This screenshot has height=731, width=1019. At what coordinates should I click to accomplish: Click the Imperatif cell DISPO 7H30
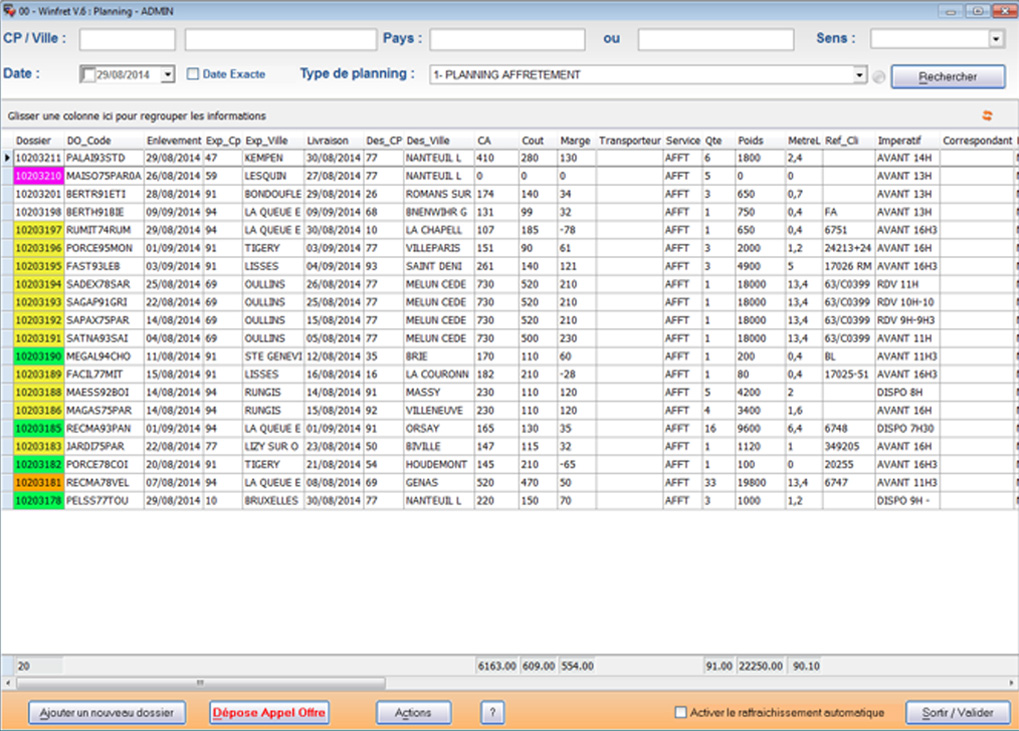pyautogui.click(x=907, y=429)
